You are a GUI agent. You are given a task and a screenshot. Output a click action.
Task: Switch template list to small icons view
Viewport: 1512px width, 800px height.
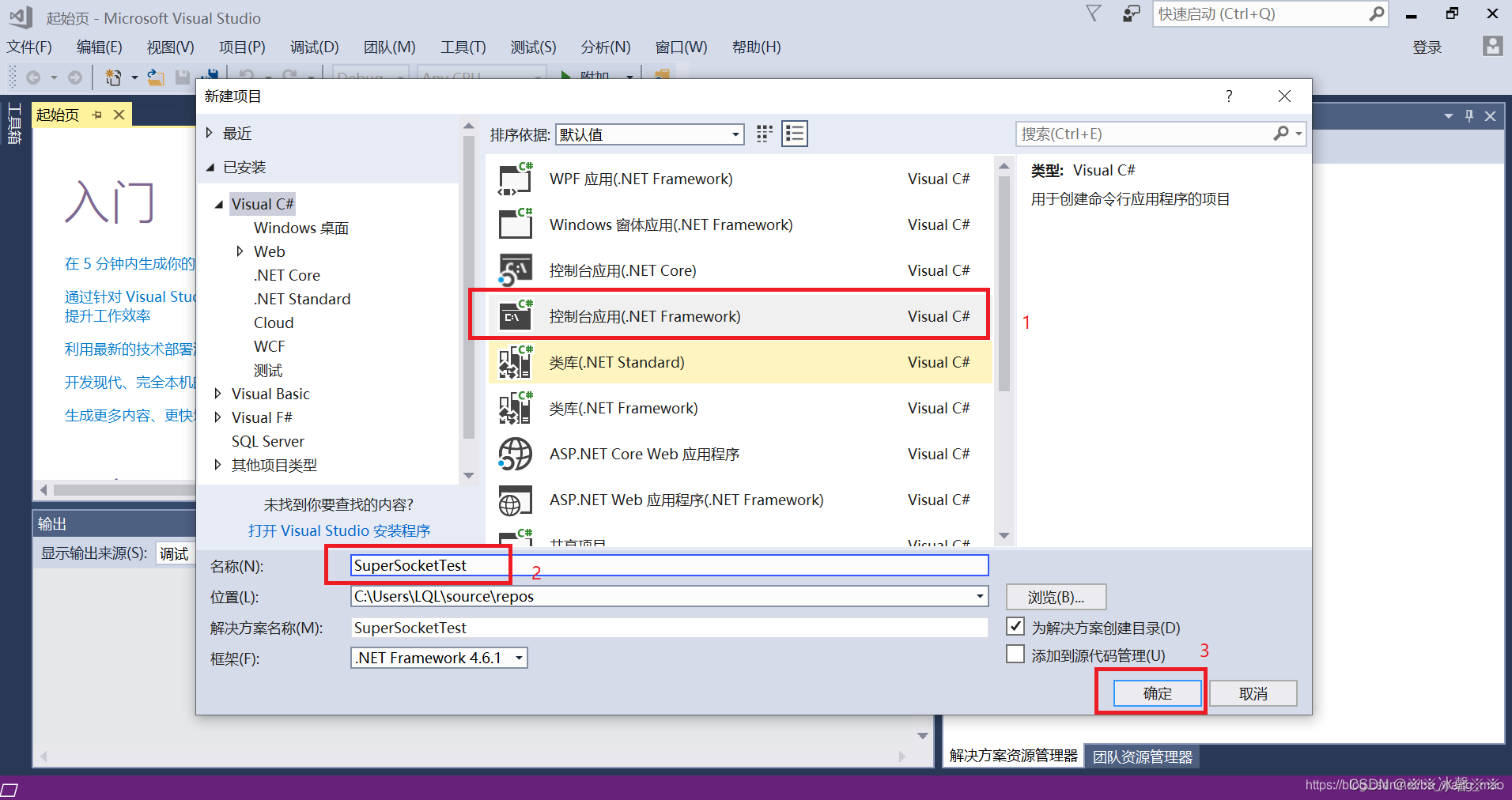pyautogui.click(x=764, y=134)
